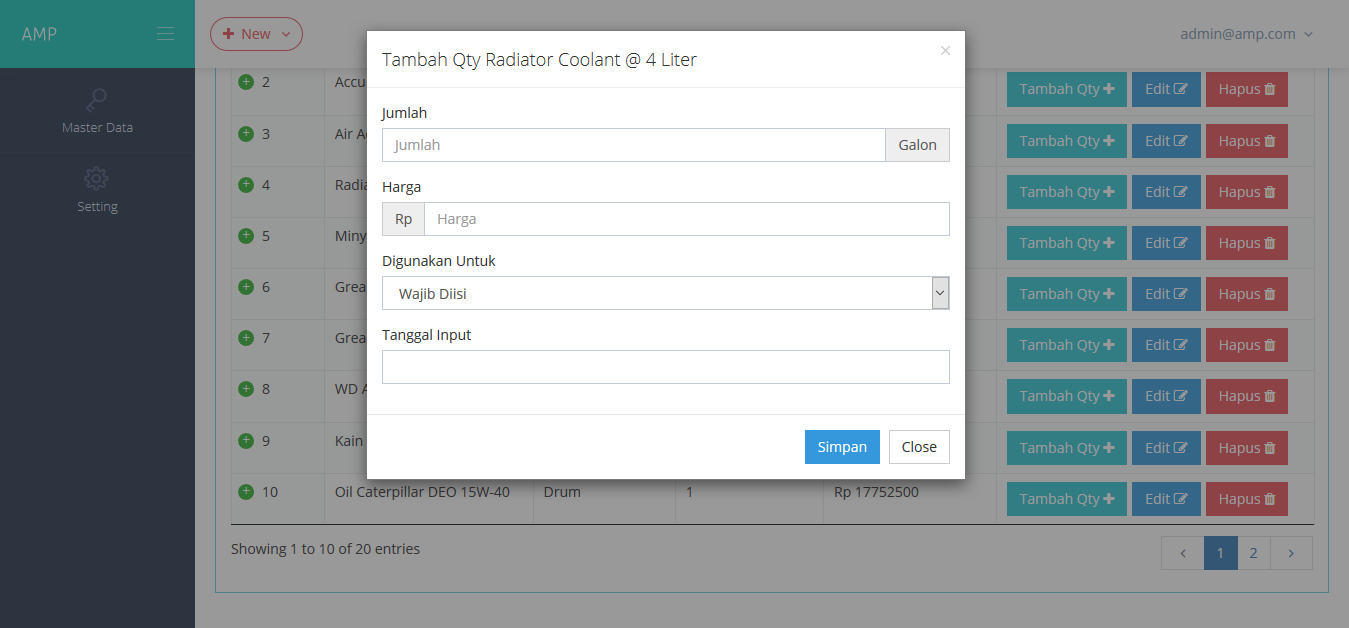Expand row 2 with green plus icon
Image resolution: width=1349 pixels, height=628 pixels.
pyautogui.click(x=246, y=82)
